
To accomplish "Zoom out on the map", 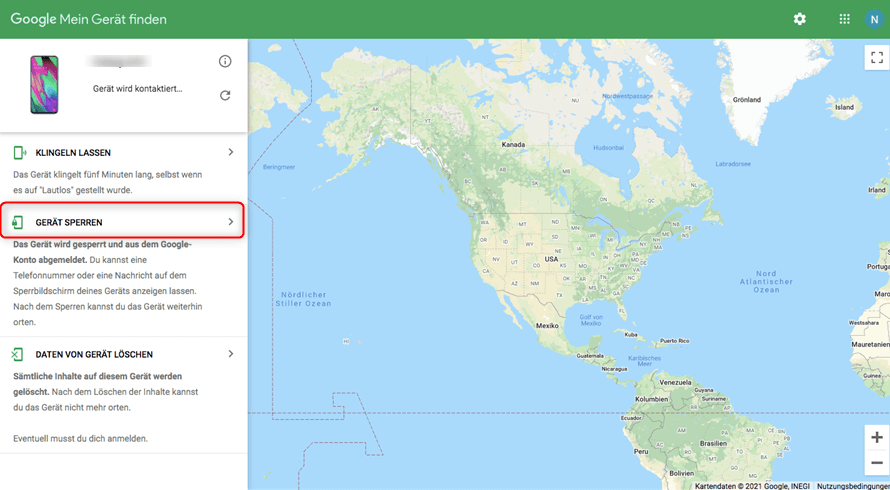I will [876, 463].
